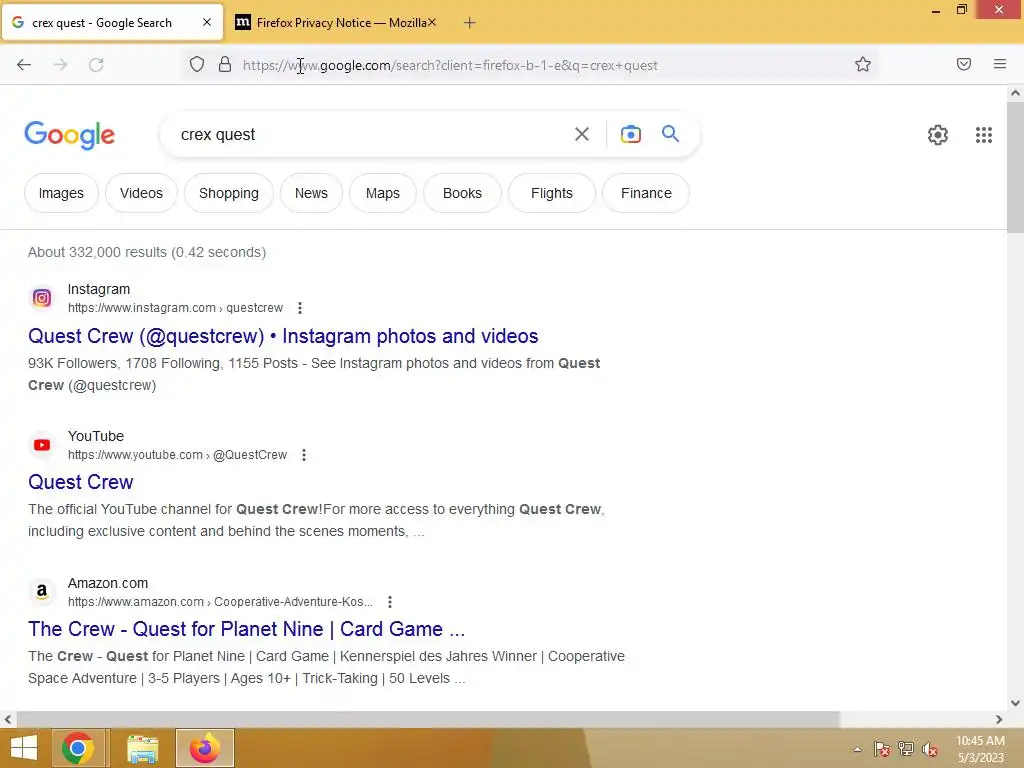
Task: Open the Firefox hamburger menu
Action: tap(999, 64)
